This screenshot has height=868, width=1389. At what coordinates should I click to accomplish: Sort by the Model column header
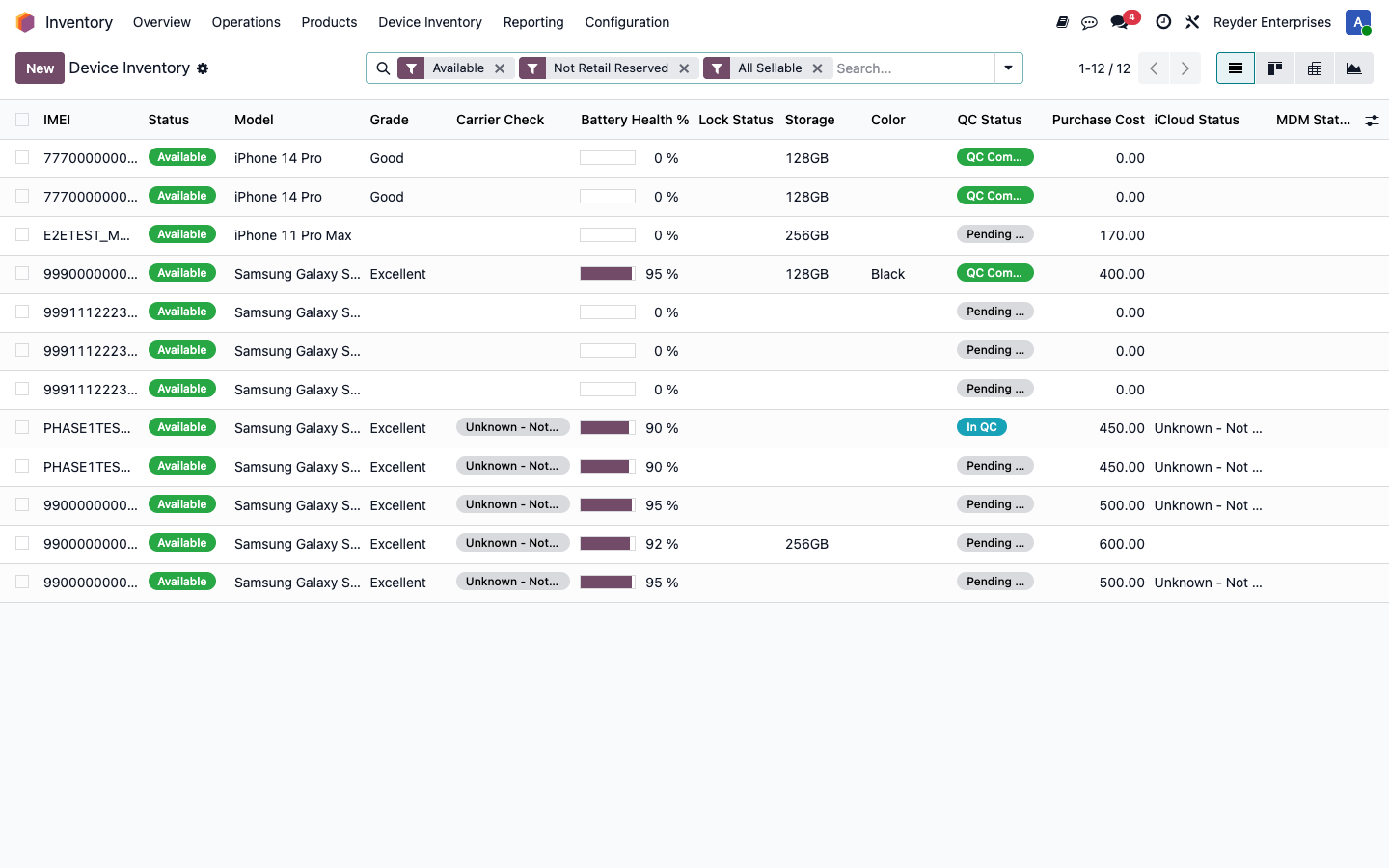coord(254,120)
